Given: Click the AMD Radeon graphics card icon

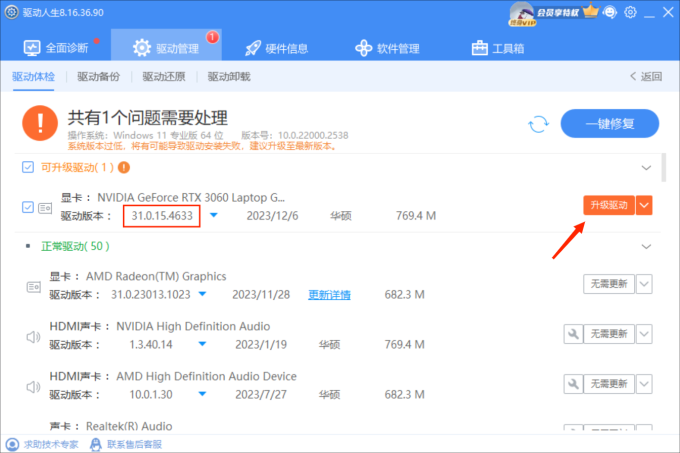Looking at the screenshot, I should (x=34, y=287).
